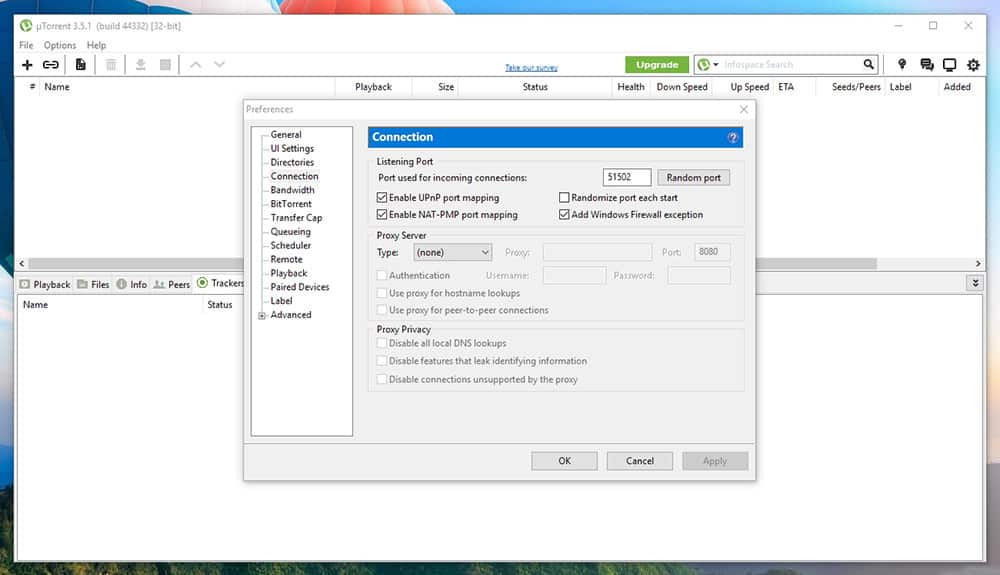1000x575 pixels.
Task: Close the Preferences dialog with X
Action: (744, 110)
